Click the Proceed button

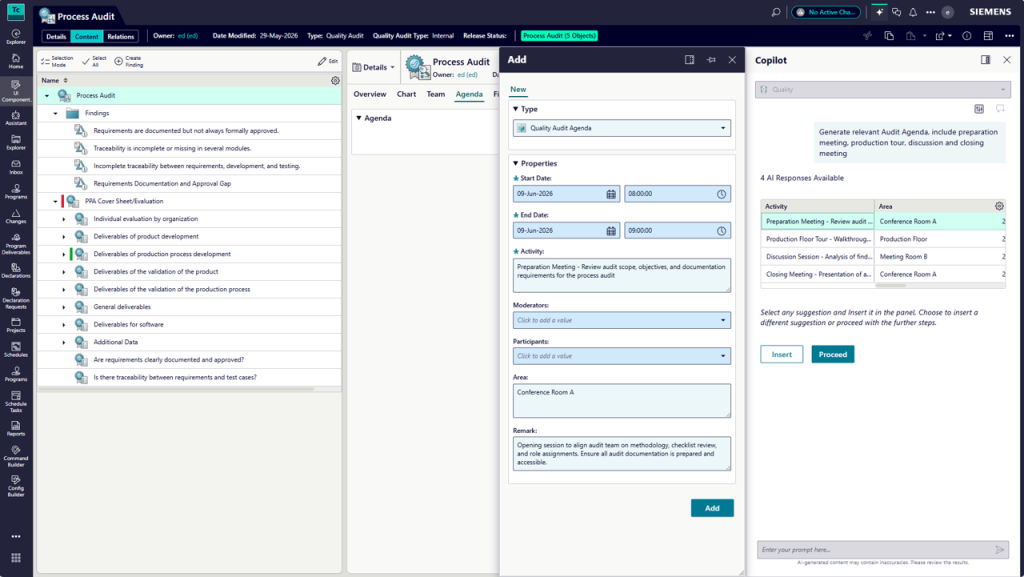tap(833, 354)
